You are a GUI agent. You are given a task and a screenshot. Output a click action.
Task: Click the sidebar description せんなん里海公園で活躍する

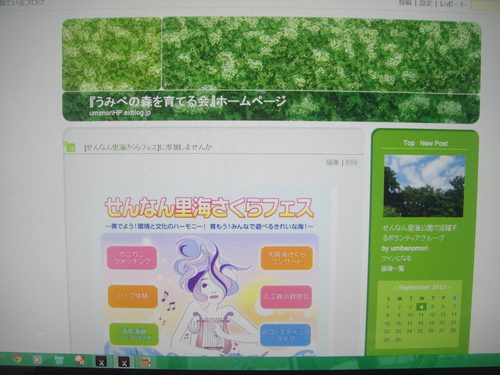click(x=419, y=233)
